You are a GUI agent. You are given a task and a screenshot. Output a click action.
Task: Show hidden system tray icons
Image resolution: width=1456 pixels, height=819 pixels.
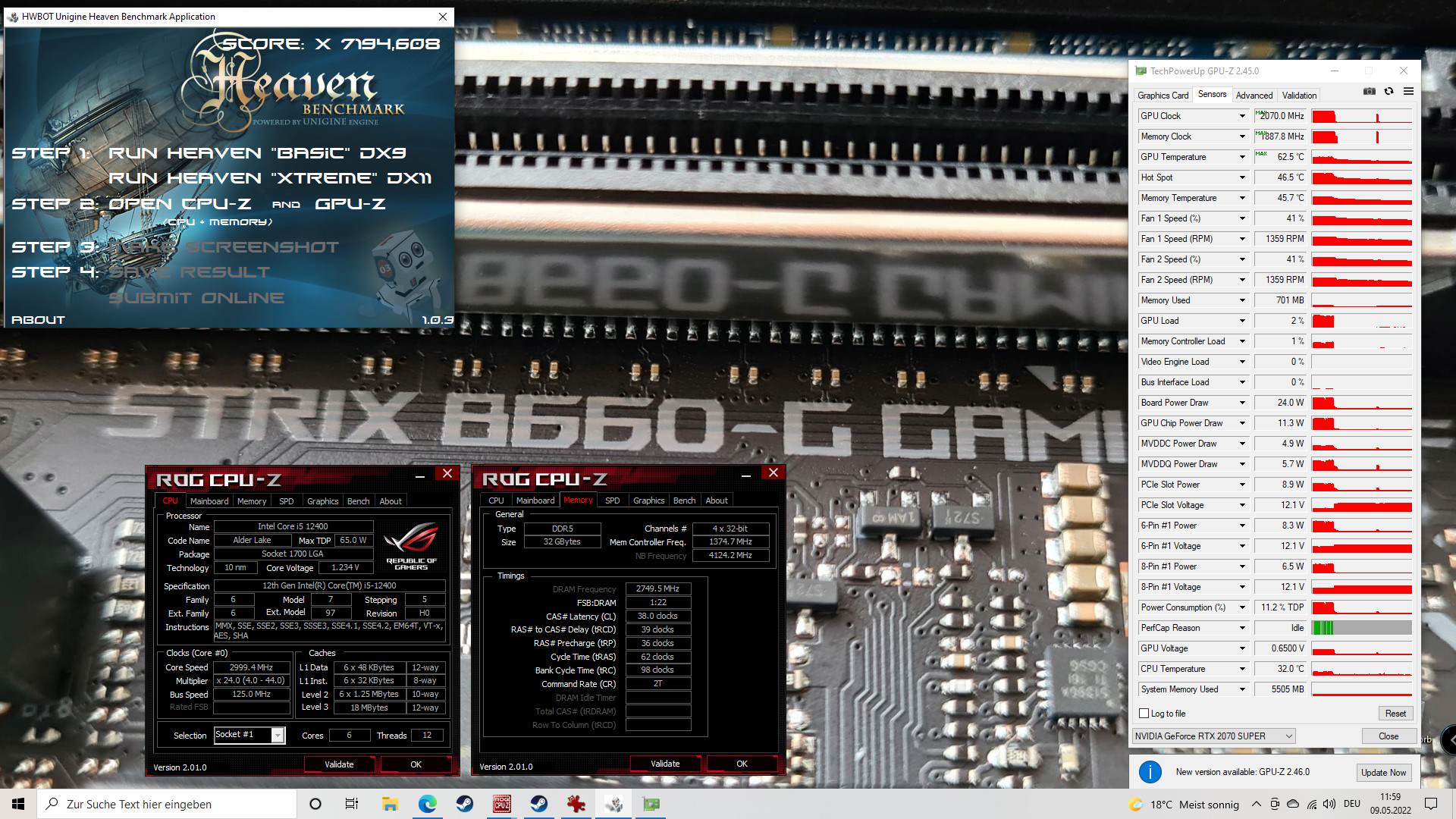pyautogui.click(x=1256, y=804)
